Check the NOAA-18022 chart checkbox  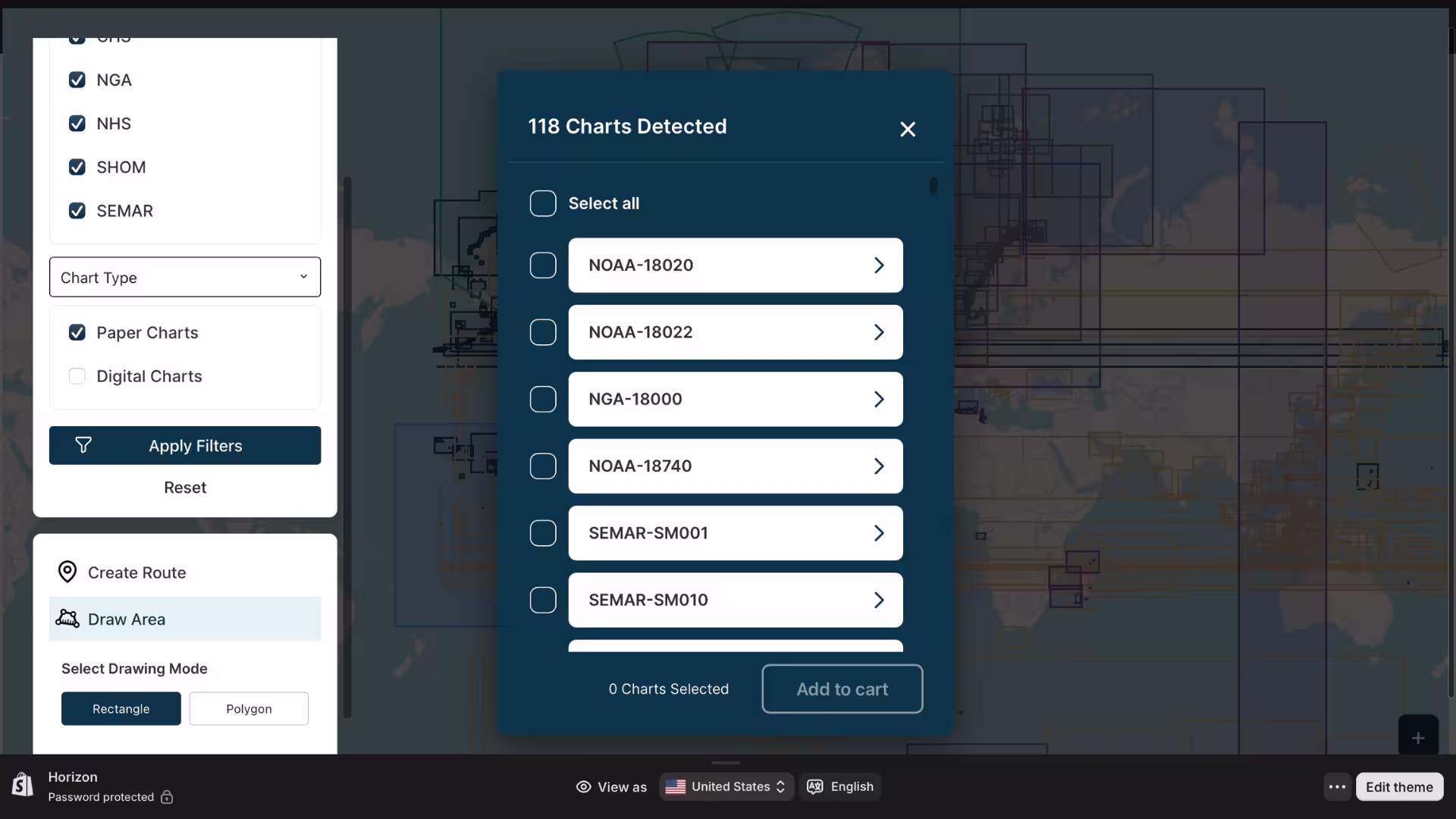click(543, 332)
